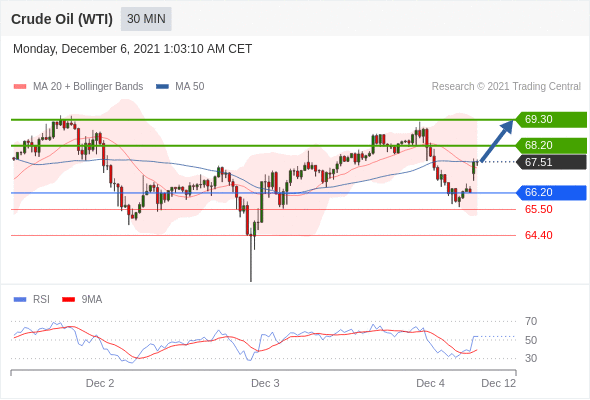Click the Dec 12 date axis marker
The image size is (590, 400).
(499, 383)
